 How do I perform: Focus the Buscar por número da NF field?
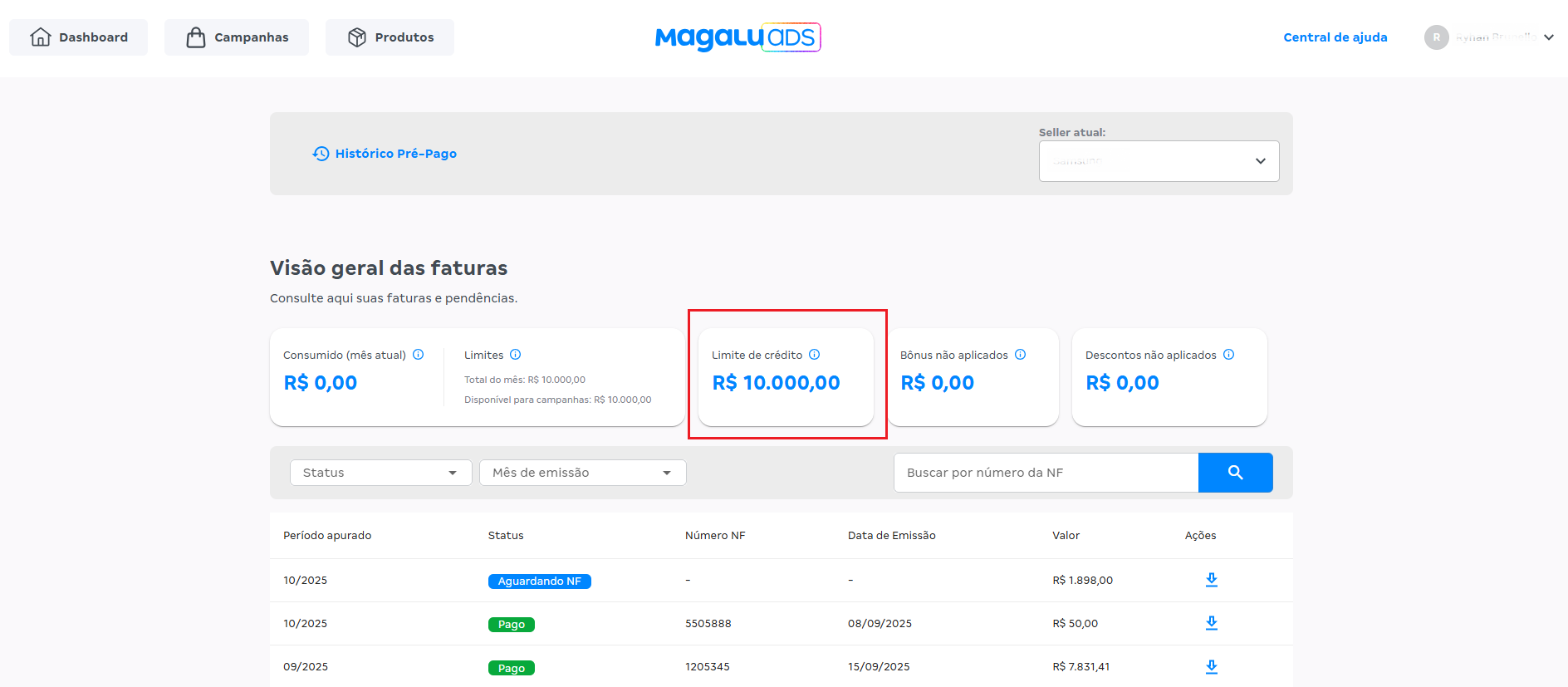coord(1046,473)
